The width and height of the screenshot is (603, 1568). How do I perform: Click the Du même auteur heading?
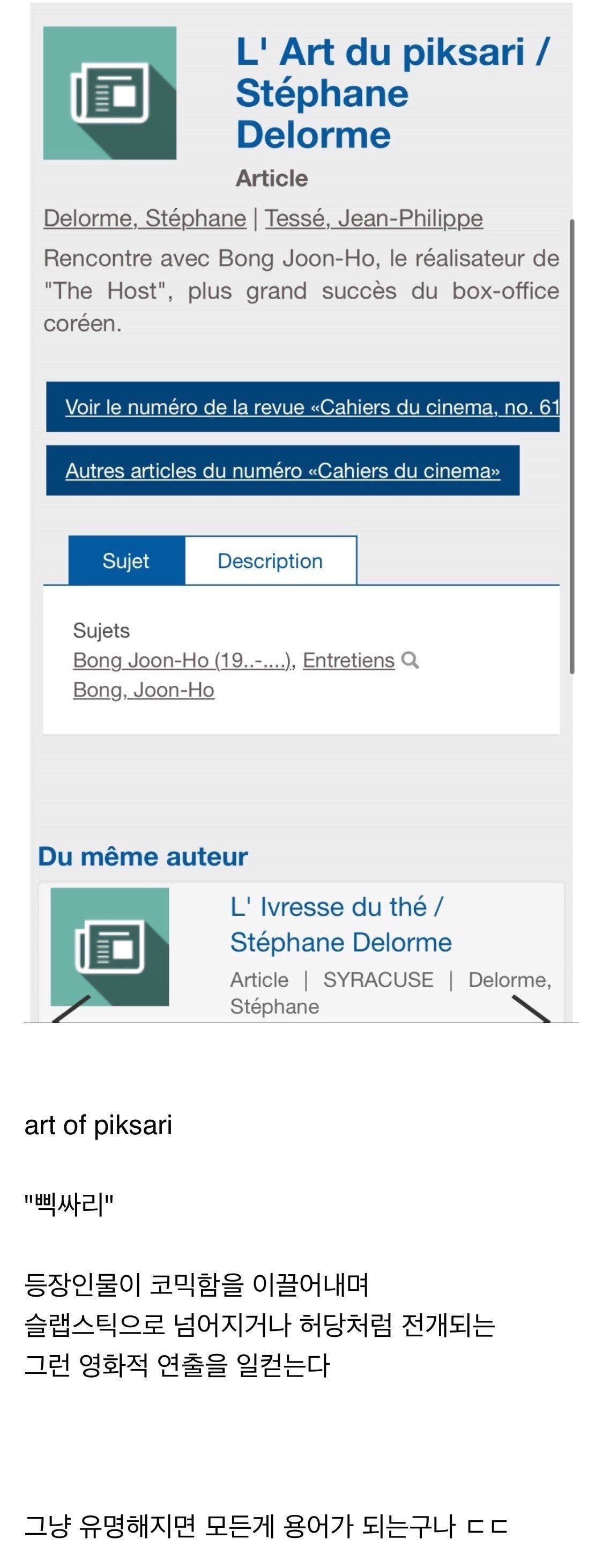143,856
